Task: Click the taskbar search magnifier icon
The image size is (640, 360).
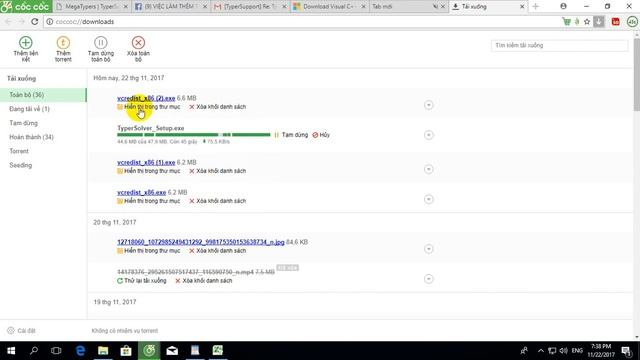Action: (x=34, y=351)
